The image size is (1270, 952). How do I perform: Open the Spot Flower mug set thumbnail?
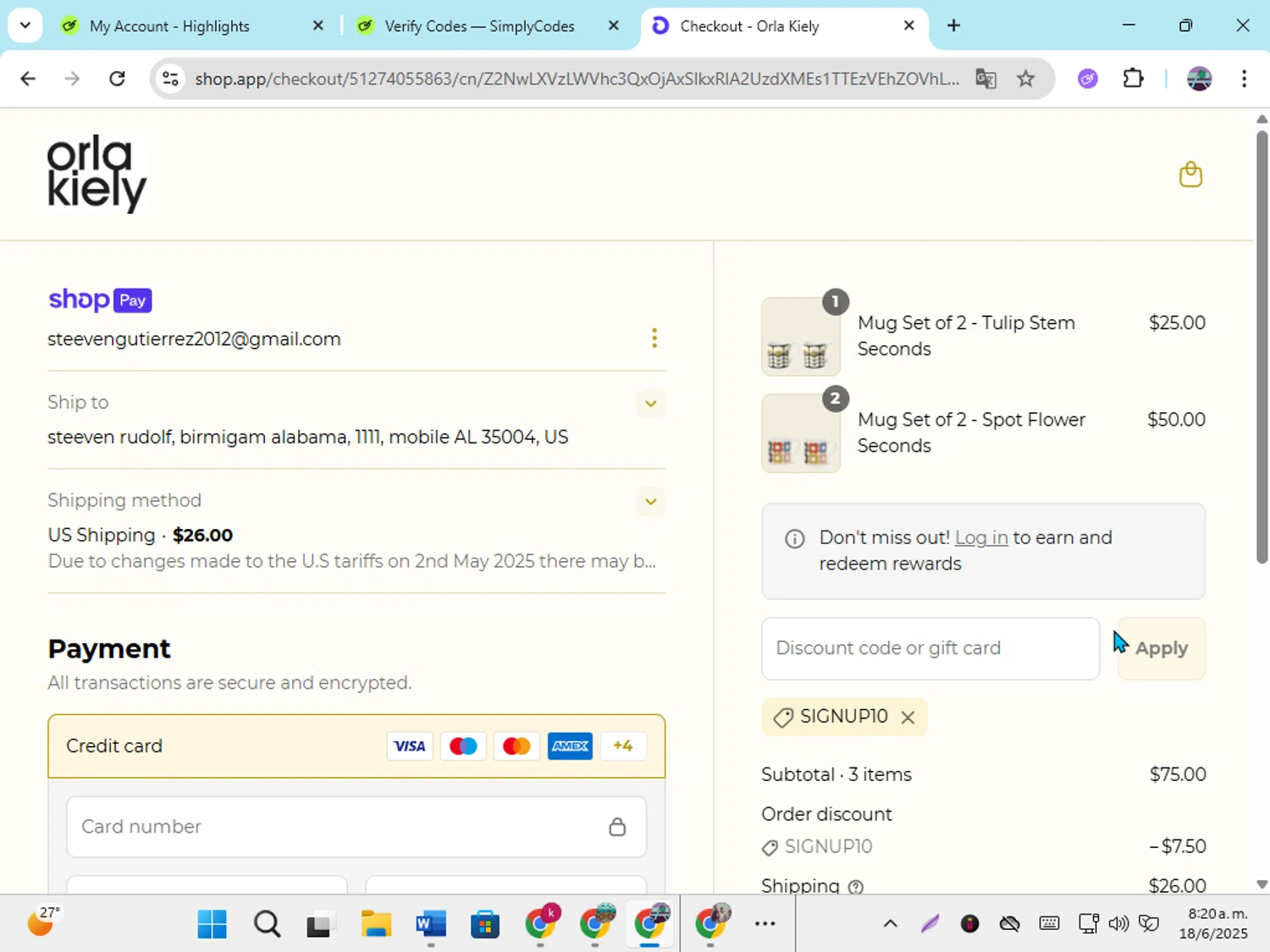click(800, 433)
